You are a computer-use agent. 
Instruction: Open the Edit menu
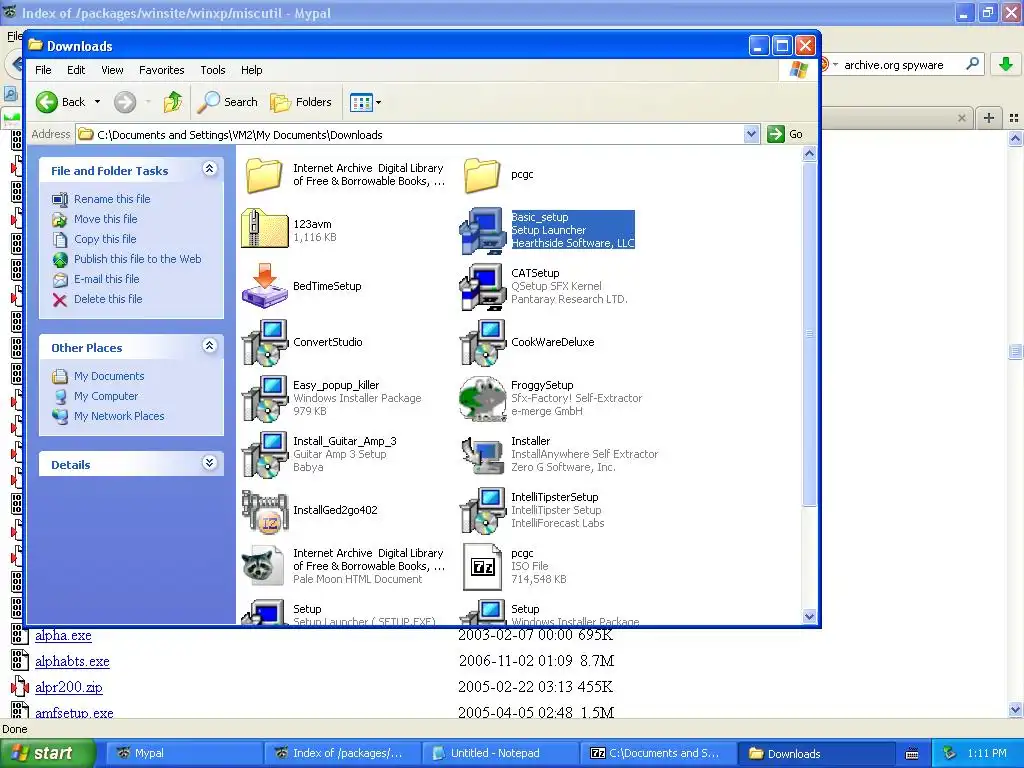click(76, 70)
